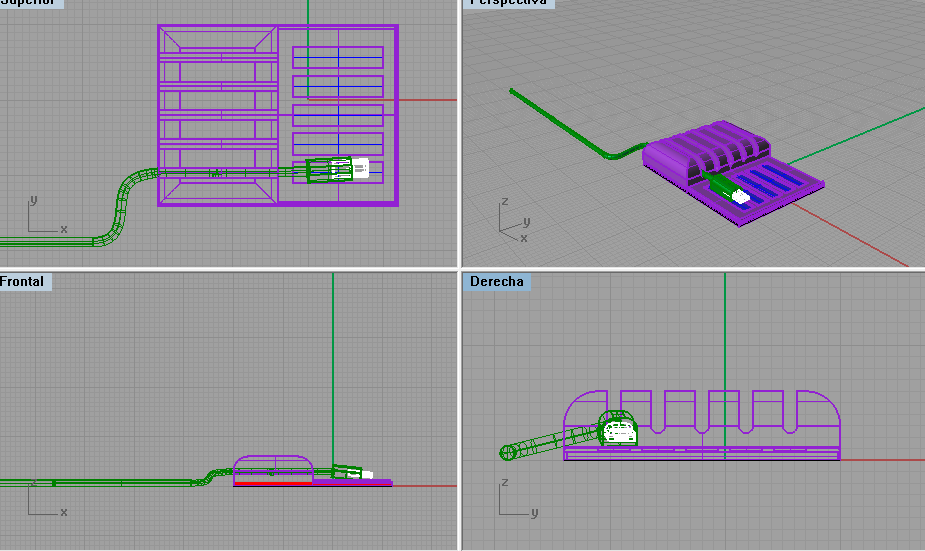Click the axes icon in Derecha viewport
The height and width of the screenshot is (551, 925).
pyautogui.click(x=512, y=503)
